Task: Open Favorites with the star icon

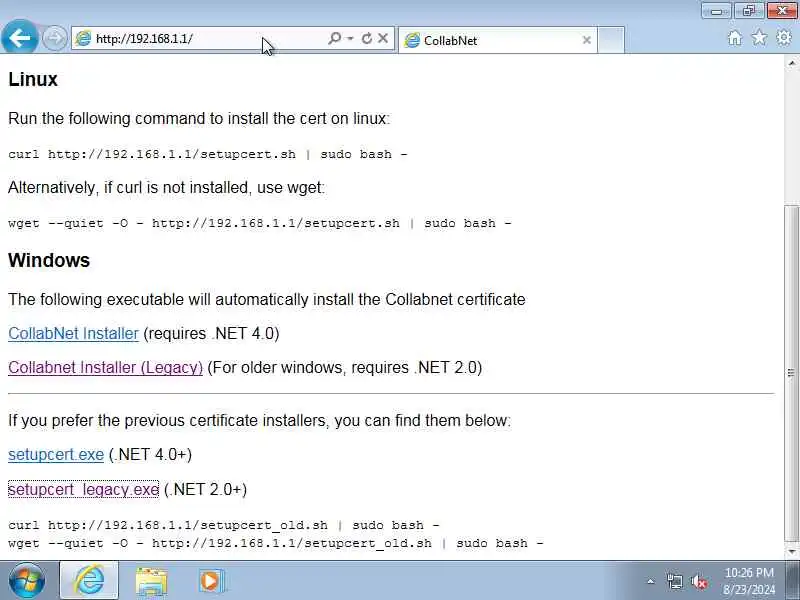Action: tap(759, 37)
